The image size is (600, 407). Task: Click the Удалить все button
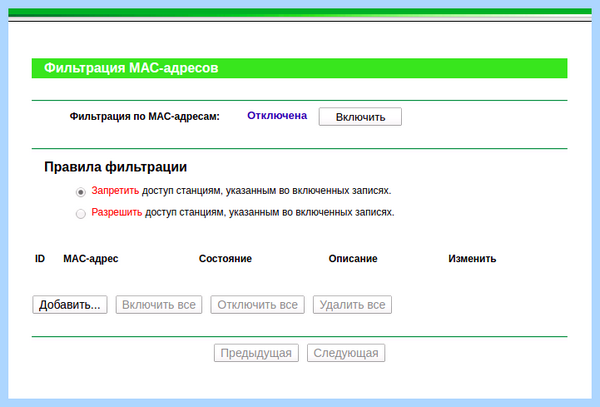tap(352, 304)
